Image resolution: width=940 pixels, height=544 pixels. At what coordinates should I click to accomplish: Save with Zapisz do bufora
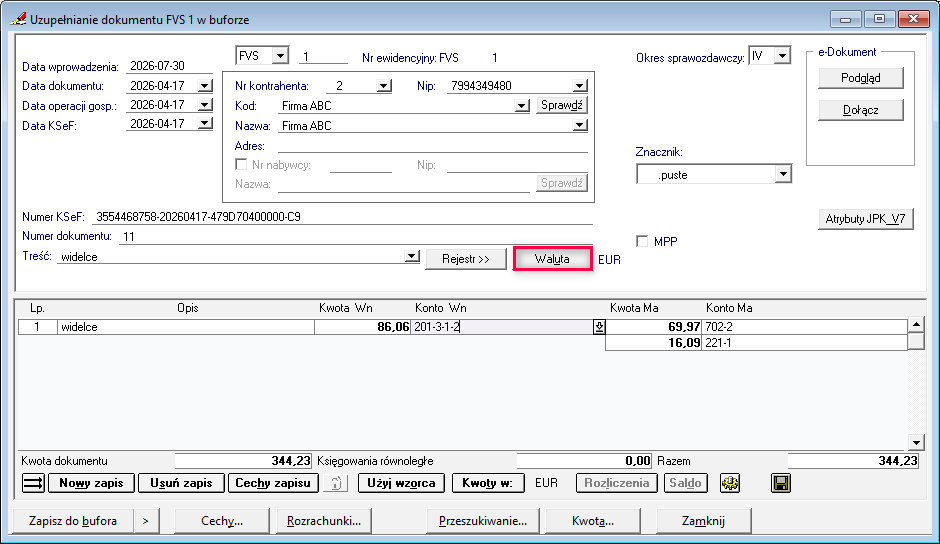coord(73,521)
